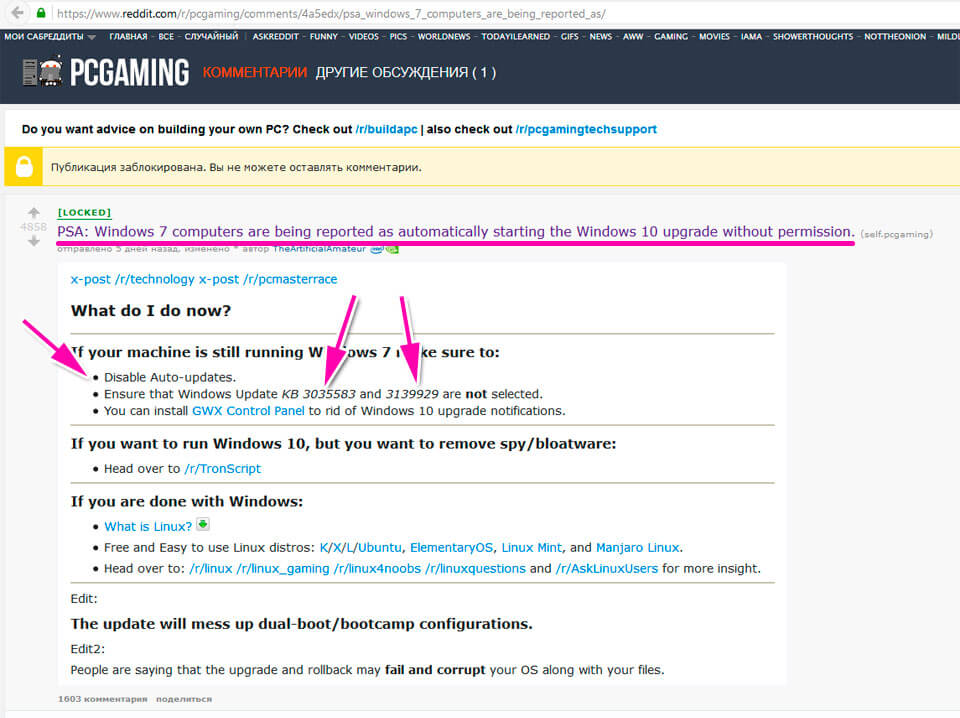Image resolution: width=960 pixels, height=718 pixels.
Task: Open МОИ САБРЕДДИТЫ dropdown
Action: 50,37
